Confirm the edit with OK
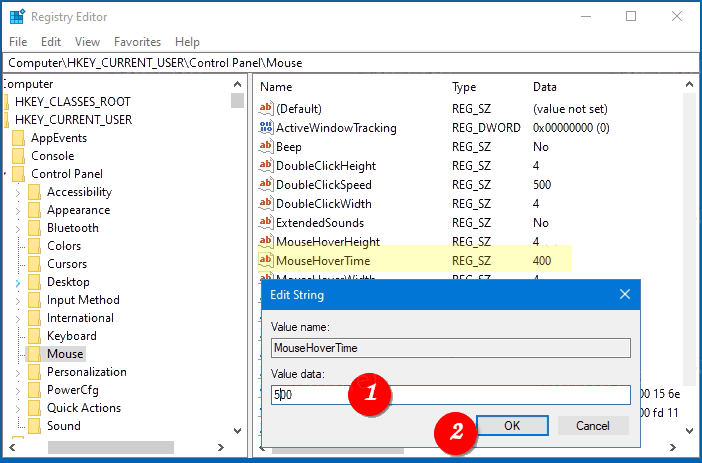This screenshot has width=702, height=463. tap(512, 425)
